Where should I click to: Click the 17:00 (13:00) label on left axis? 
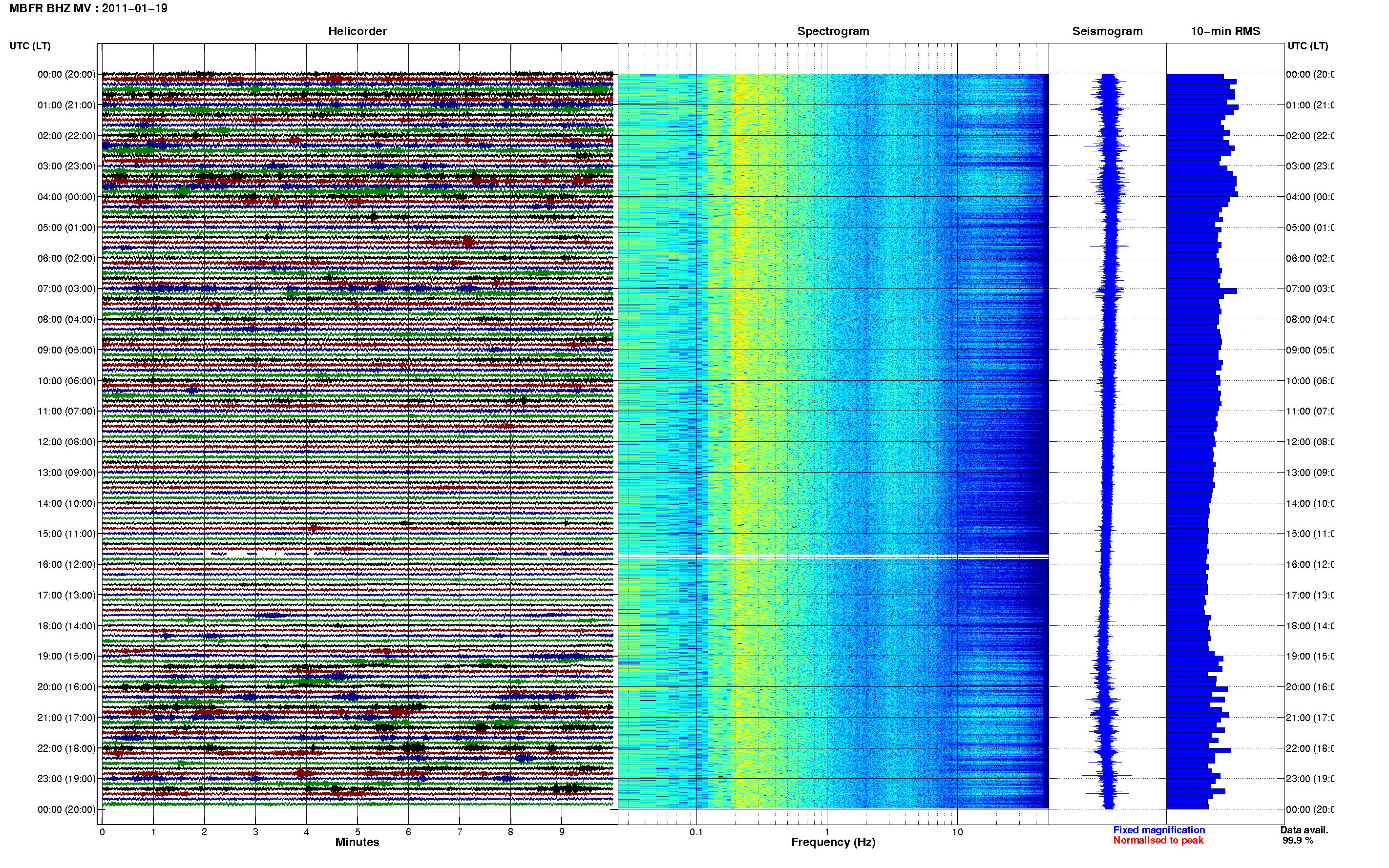pos(66,595)
